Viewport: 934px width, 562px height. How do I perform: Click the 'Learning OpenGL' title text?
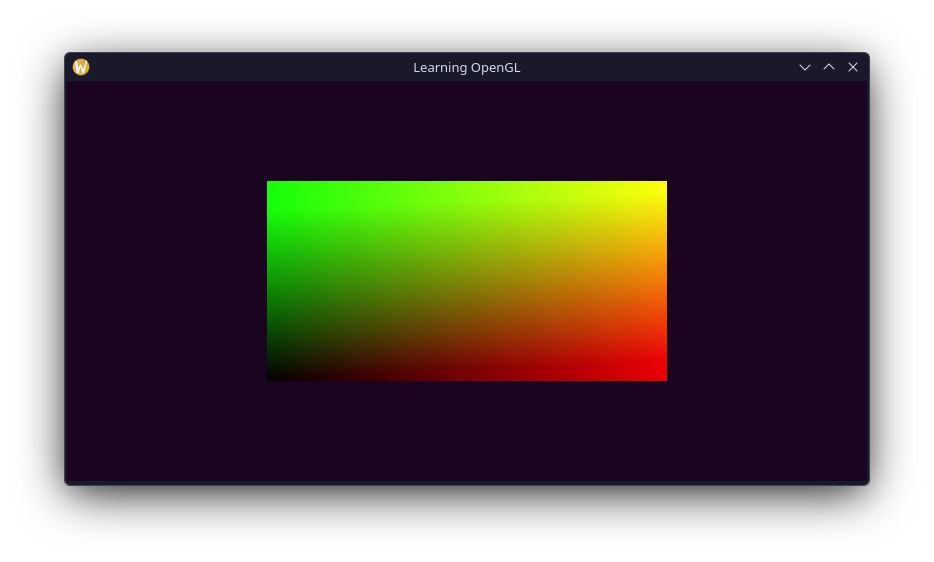466,67
